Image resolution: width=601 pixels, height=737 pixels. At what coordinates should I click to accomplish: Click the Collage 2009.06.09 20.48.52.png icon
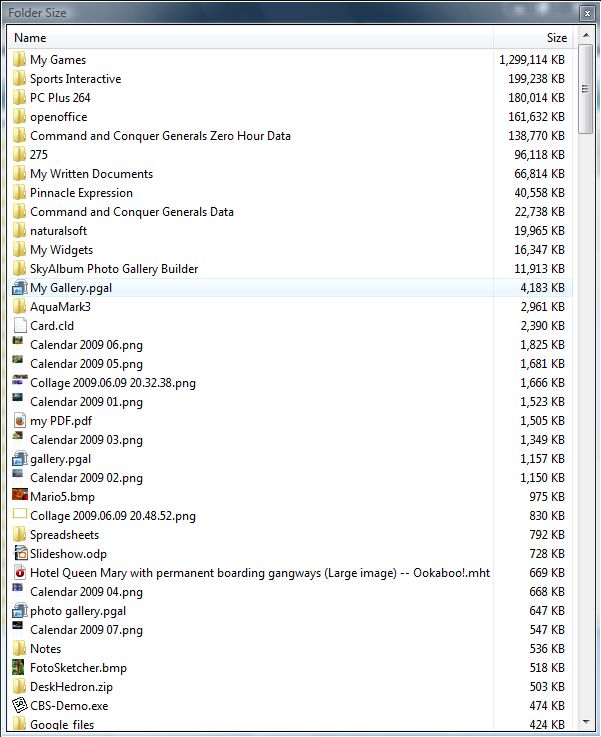click(20, 513)
